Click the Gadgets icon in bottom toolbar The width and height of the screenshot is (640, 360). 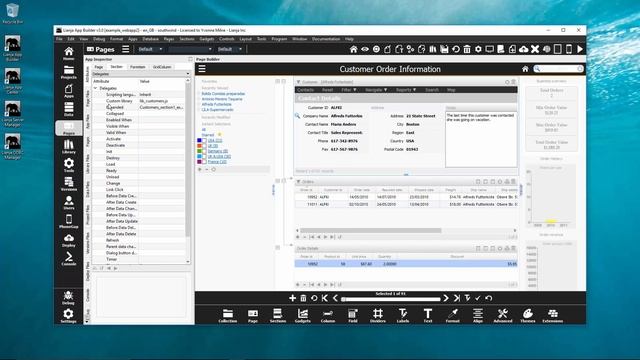pyautogui.click(x=302, y=316)
